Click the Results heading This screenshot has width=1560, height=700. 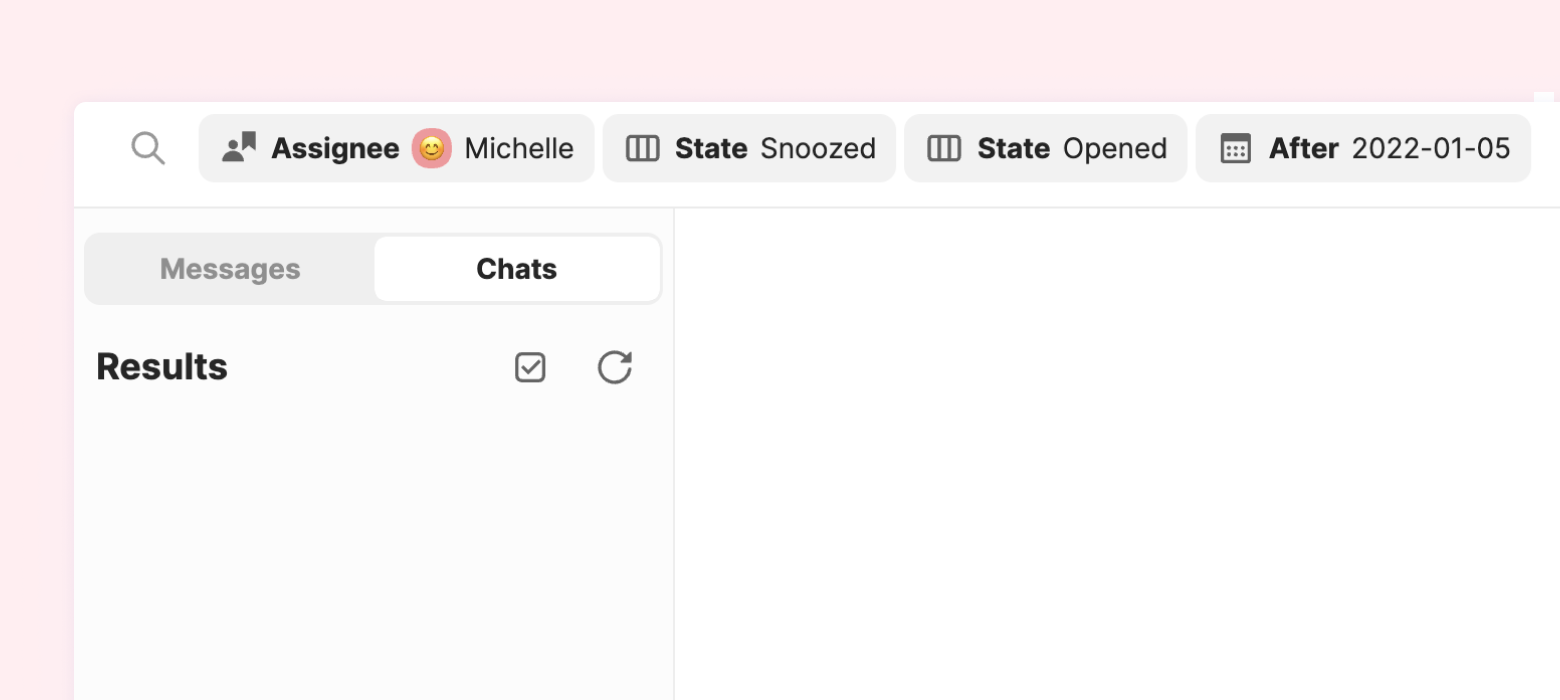tap(162, 367)
